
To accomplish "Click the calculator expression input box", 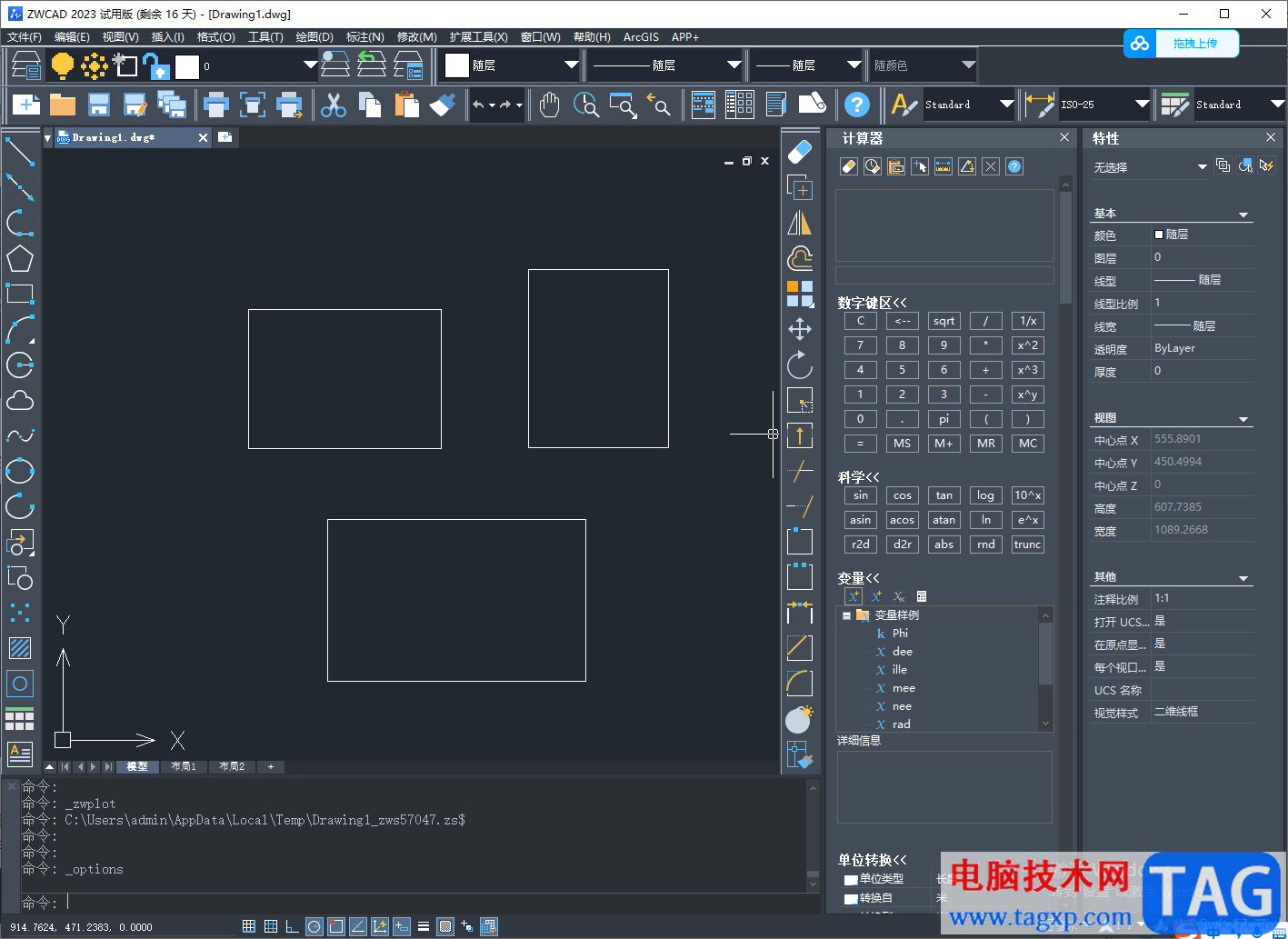I will (x=944, y=275).
